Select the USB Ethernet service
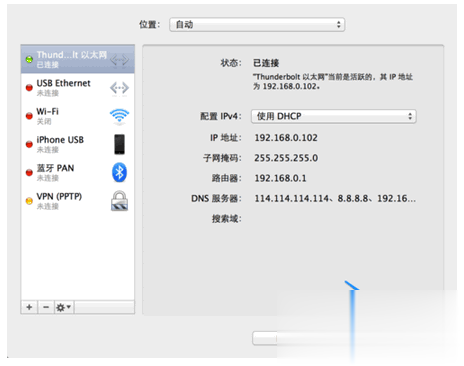 [x=78, y=88]
